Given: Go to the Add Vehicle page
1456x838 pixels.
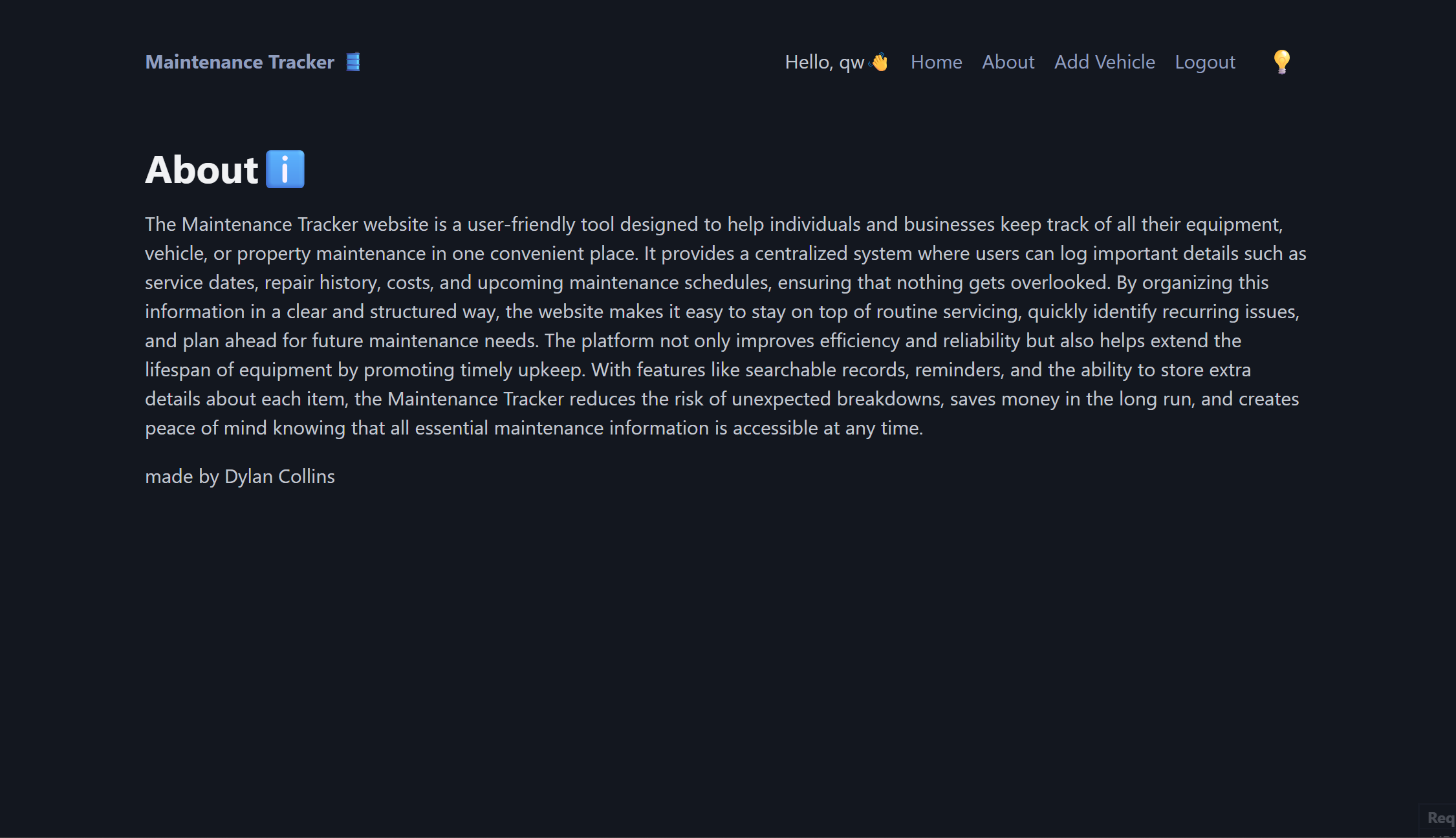Looking at the screenshot, I should (x=1104, y=62).
